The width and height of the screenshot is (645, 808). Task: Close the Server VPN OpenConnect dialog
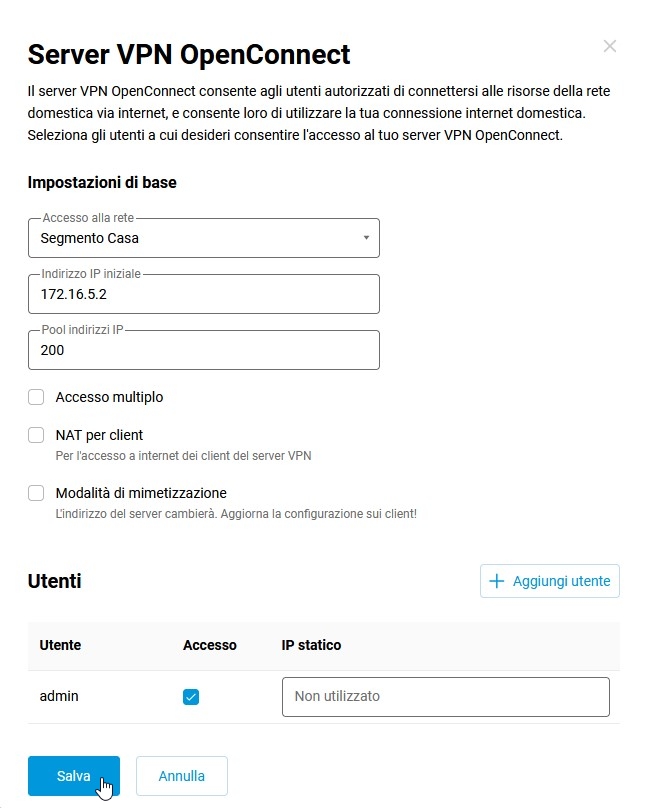click(610, 46)
